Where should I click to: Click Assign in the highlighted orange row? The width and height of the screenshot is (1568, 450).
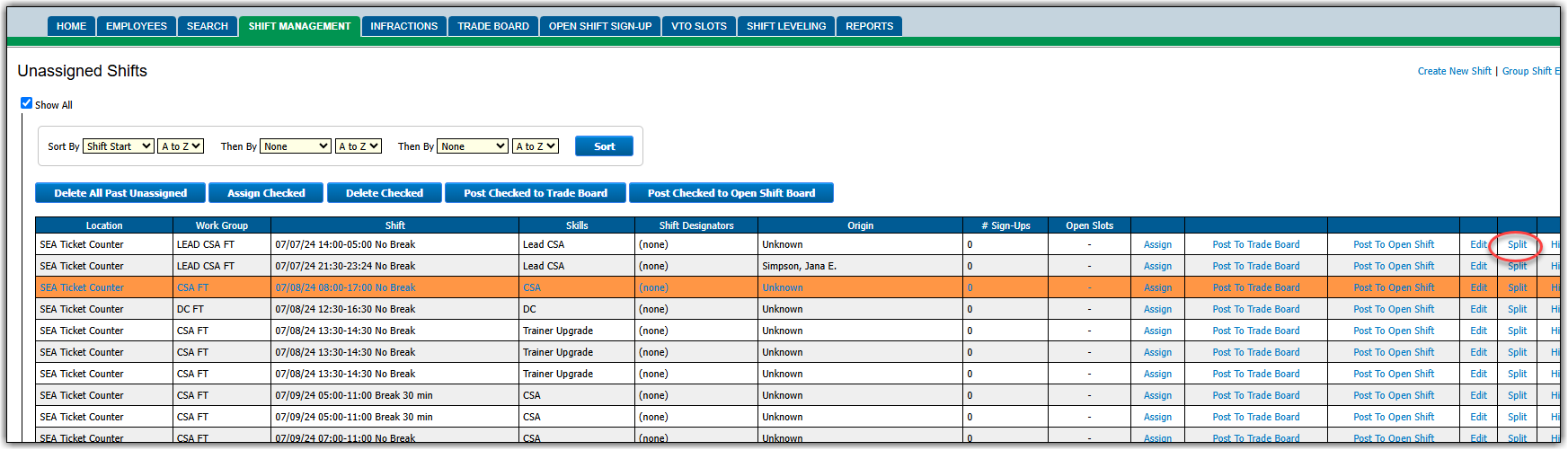(x=1157, y=287)
